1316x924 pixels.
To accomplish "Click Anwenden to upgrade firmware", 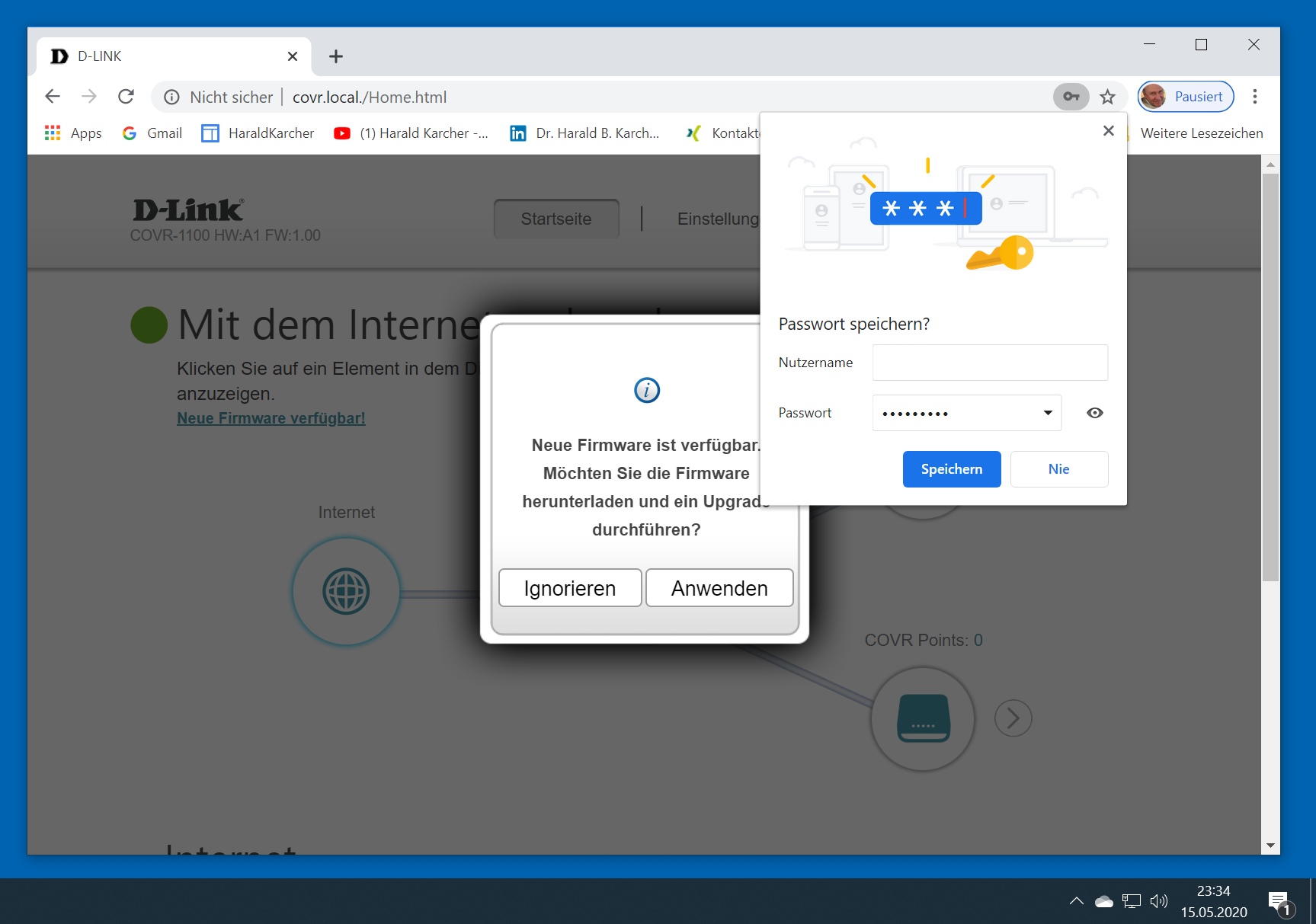I will (x=719, y=588).
